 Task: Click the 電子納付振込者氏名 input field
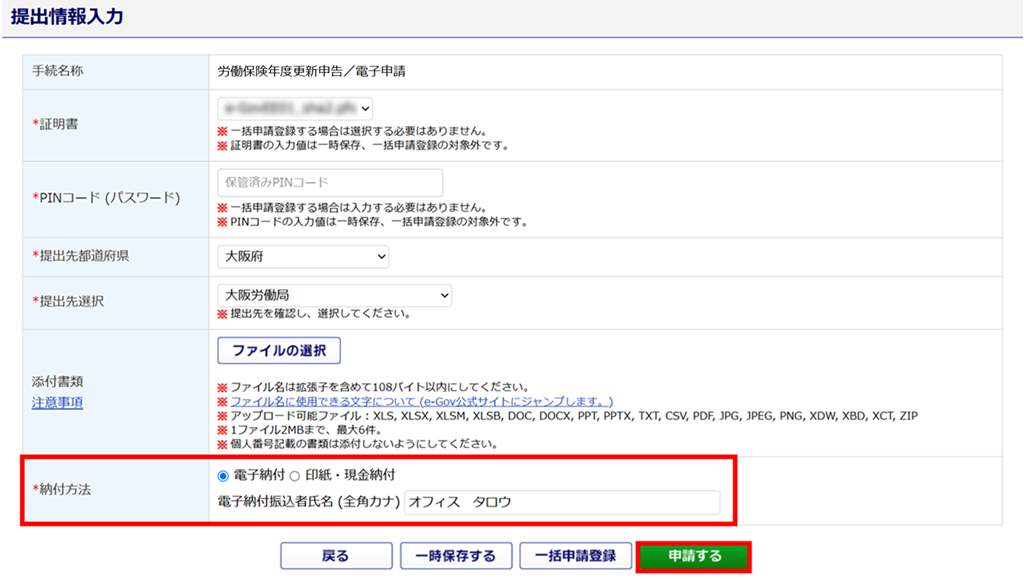(562, 502)
